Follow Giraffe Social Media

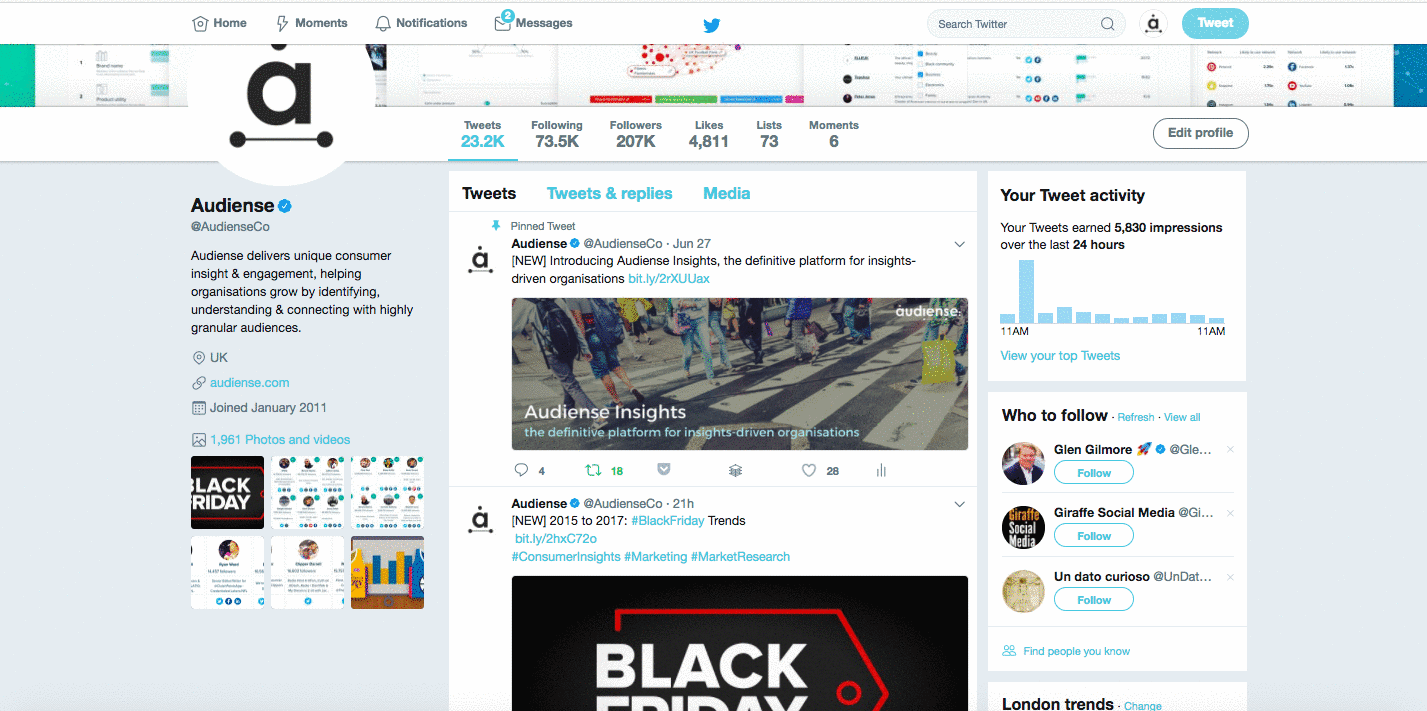click(1094, 536)
